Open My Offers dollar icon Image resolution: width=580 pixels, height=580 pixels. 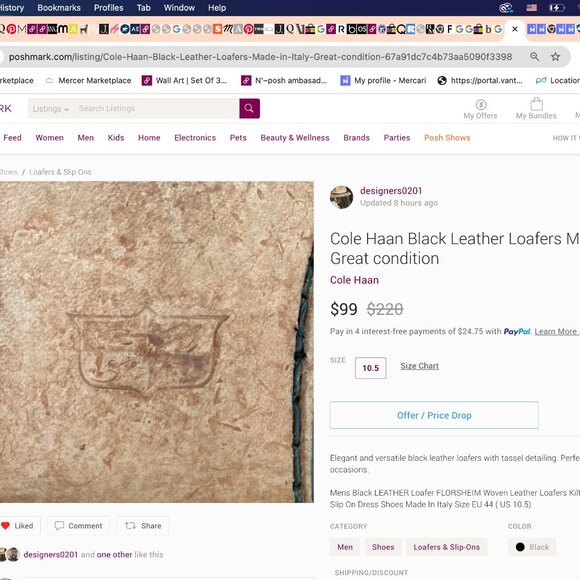(481, 105)
